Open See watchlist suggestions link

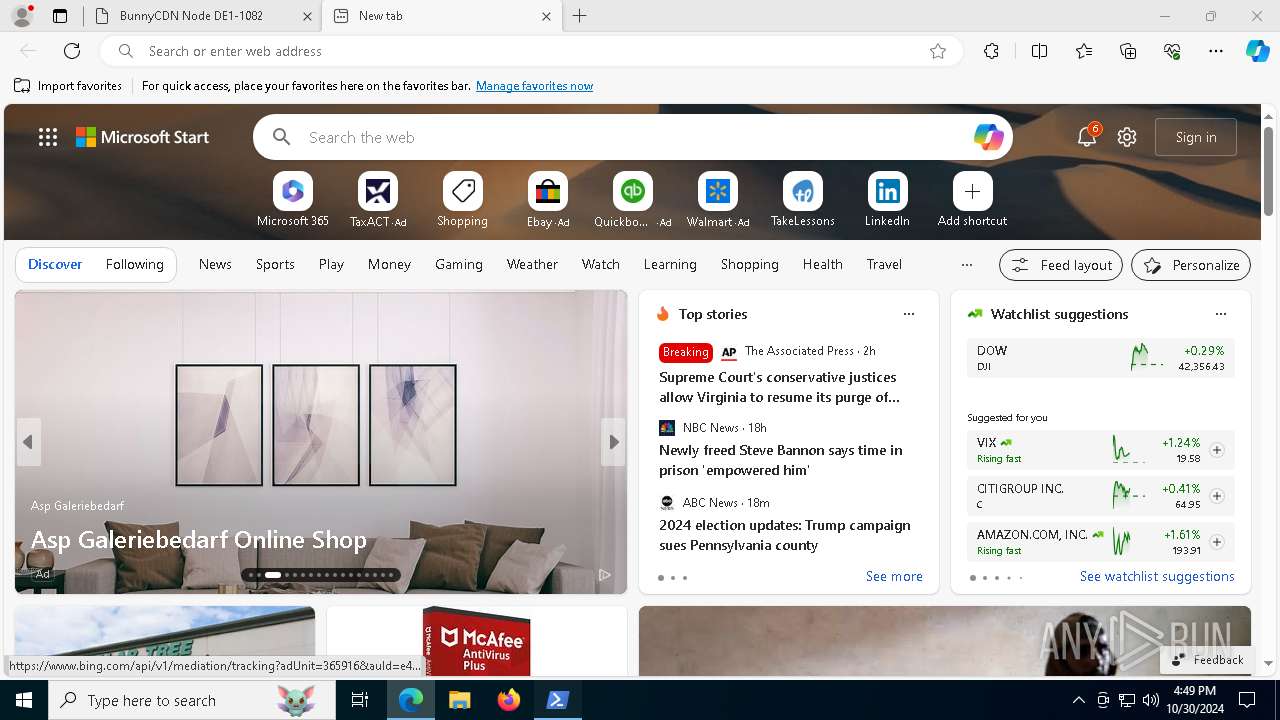[x=1157, y=576]
